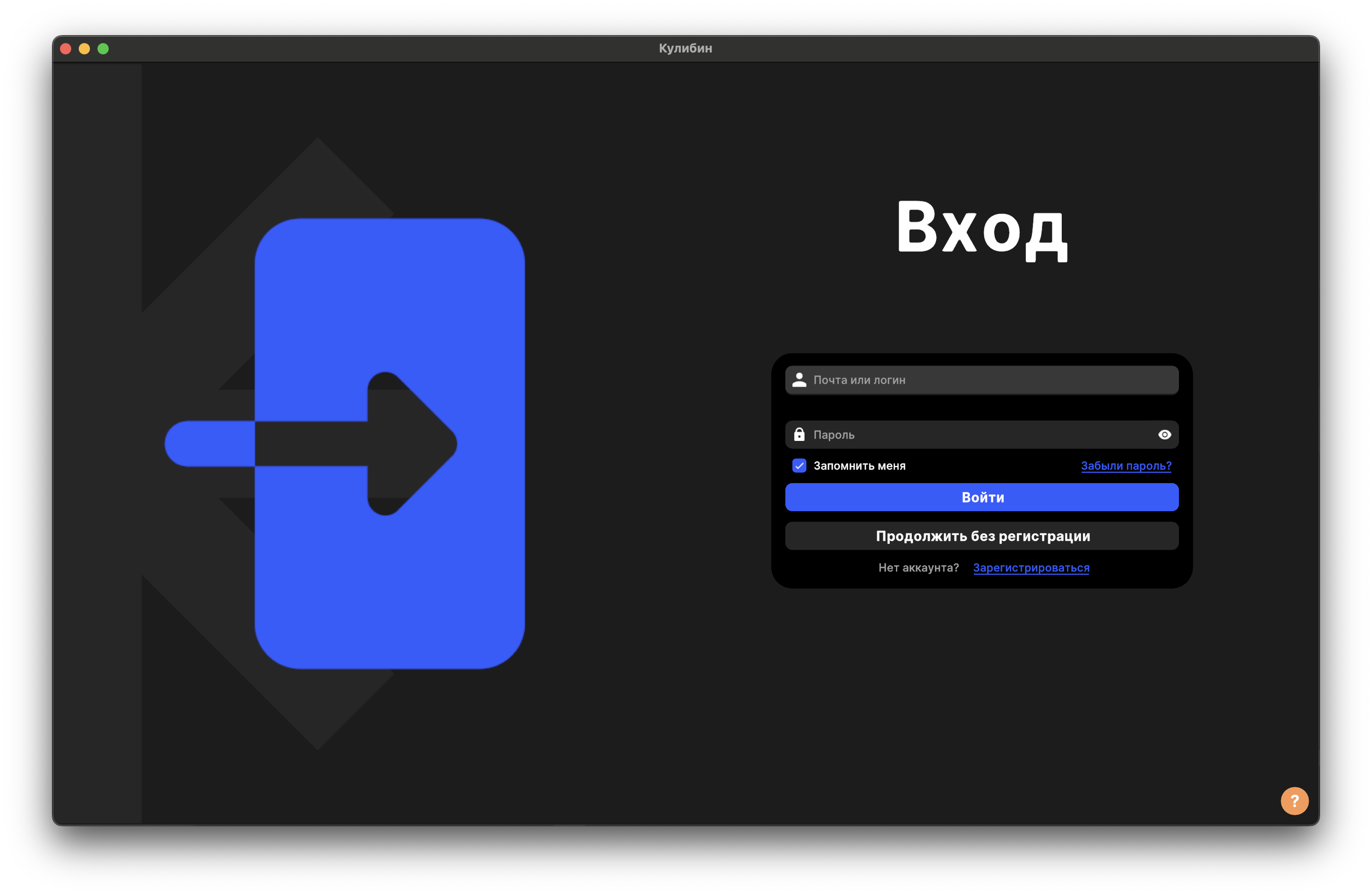Click the 'Запомнить меня' label

[859, 466]
